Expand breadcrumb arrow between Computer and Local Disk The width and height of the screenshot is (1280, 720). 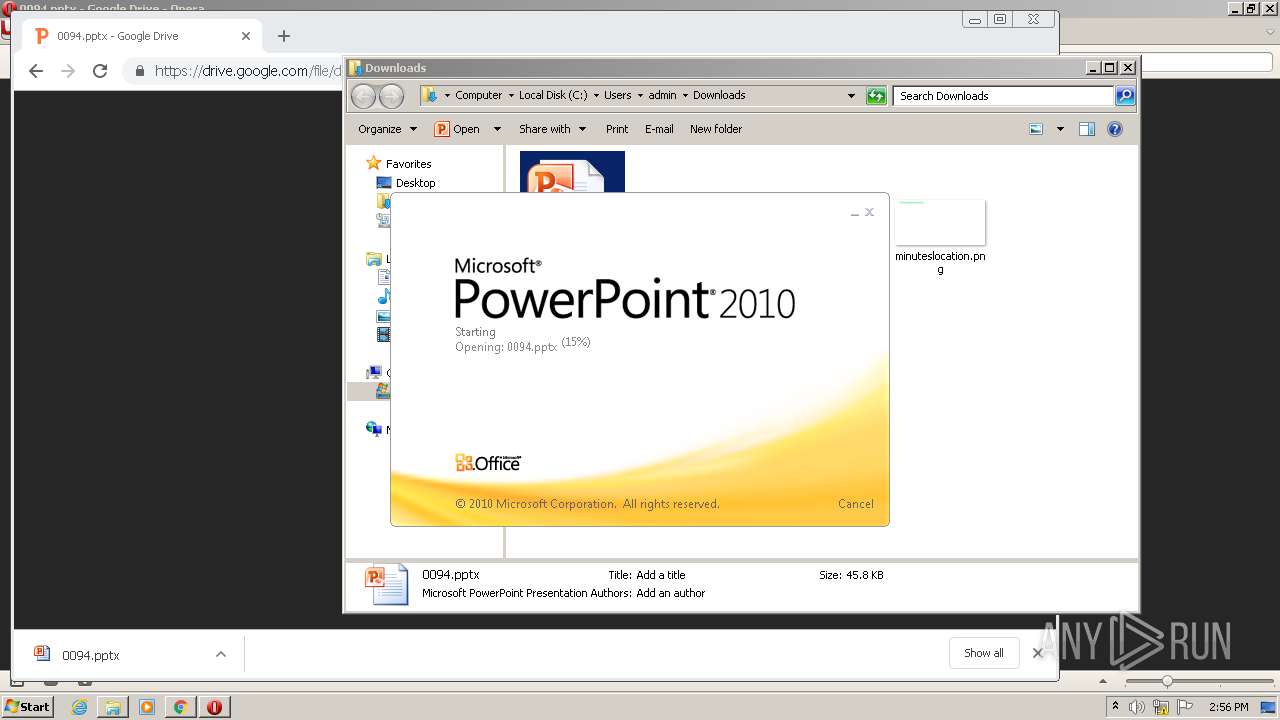[x=511, y=96]
